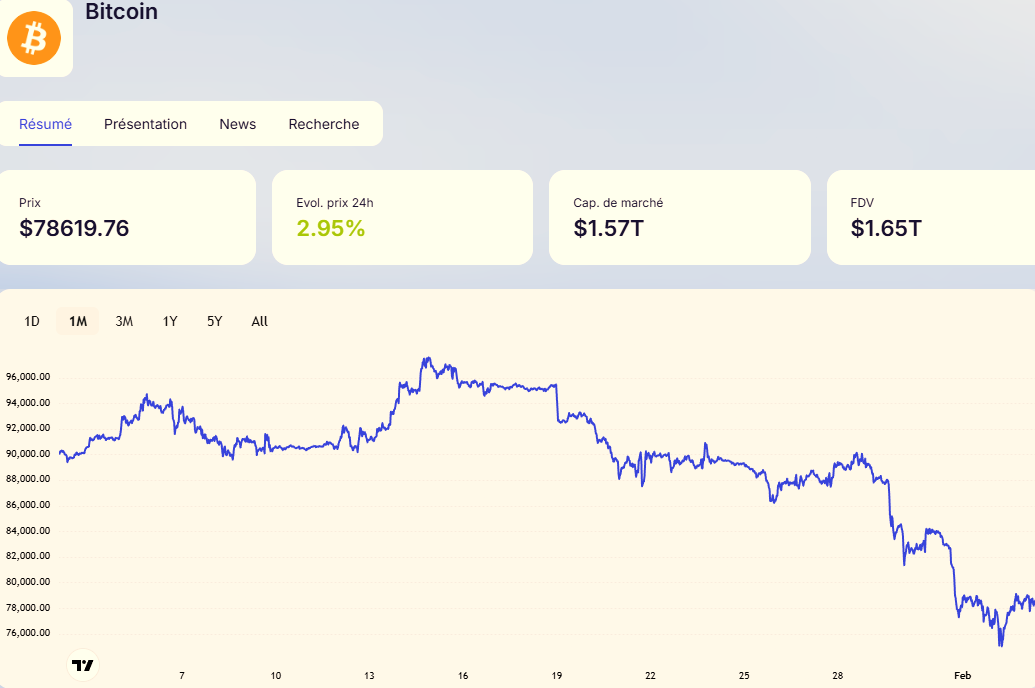This screenshot has width=1035, height=688.
Task: Open the Présentation tab
Action: click(x=145, y=124)
